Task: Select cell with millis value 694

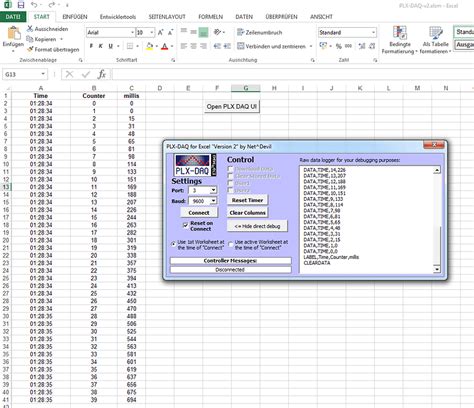Action: coord(131,400)
